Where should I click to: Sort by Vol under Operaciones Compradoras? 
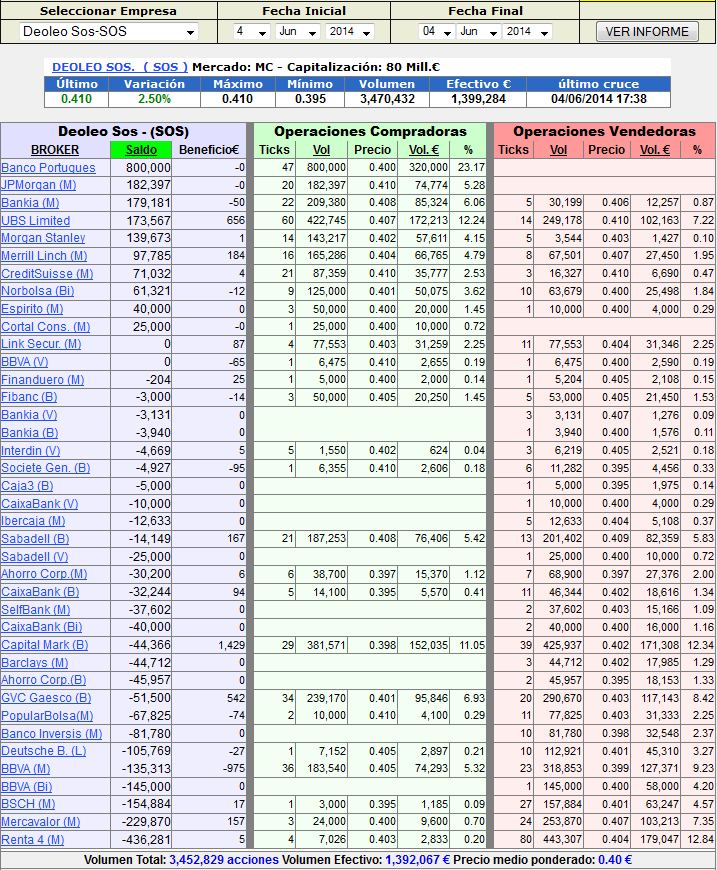click(x=321, y=150)
